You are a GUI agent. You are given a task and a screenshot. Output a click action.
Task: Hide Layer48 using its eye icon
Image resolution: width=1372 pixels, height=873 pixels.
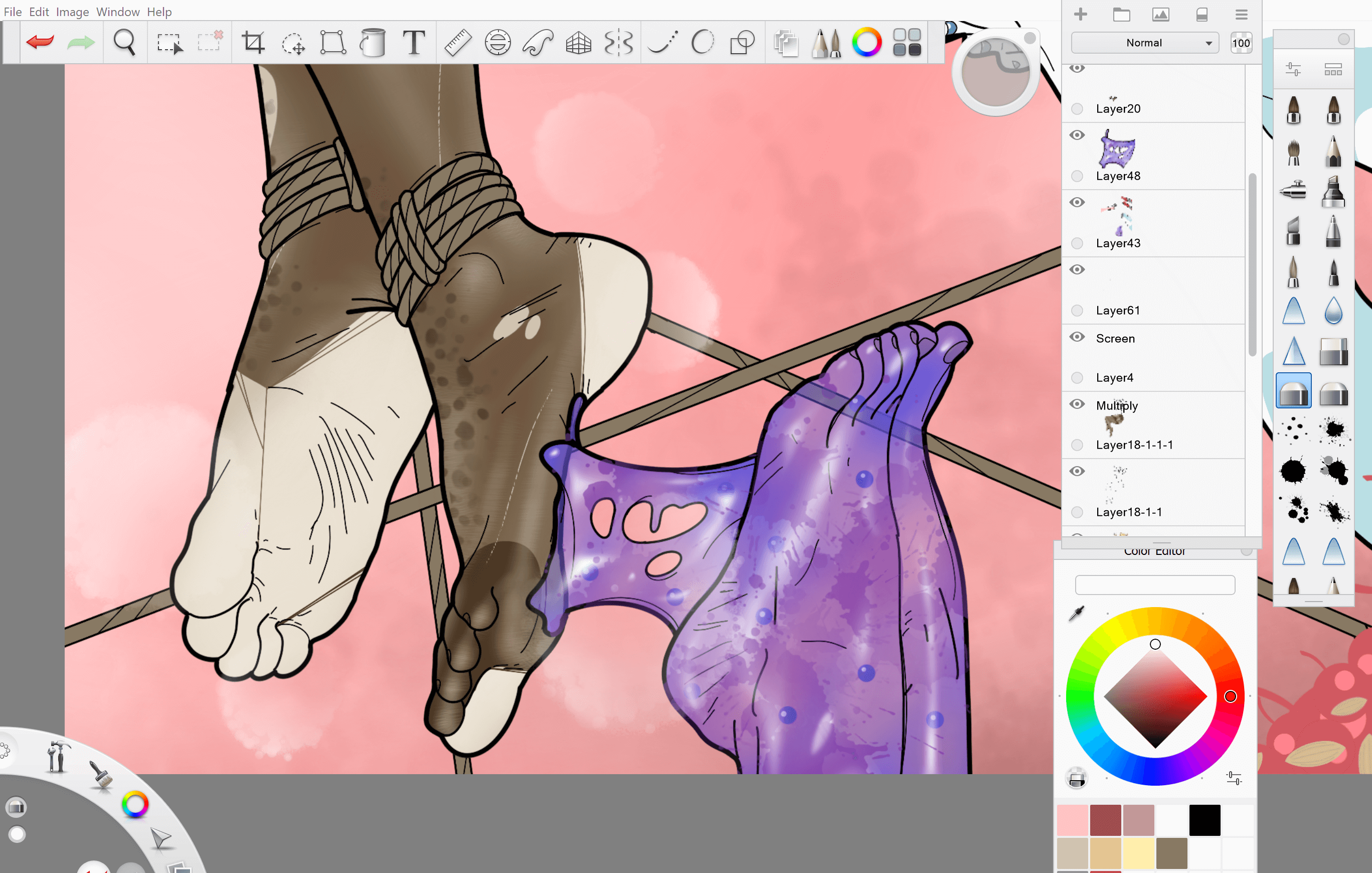click(x=1077, y=135)
